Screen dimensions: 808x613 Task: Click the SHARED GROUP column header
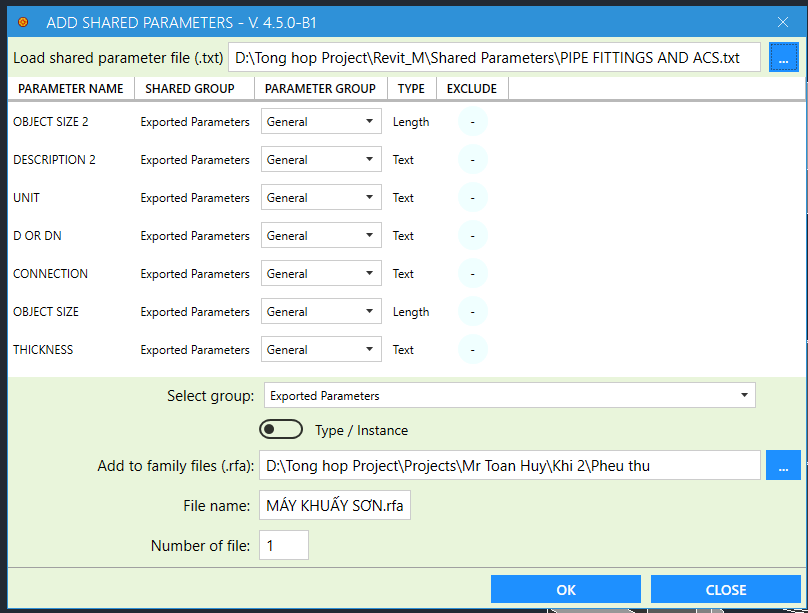pyautogui.click(x=190, y=89)
